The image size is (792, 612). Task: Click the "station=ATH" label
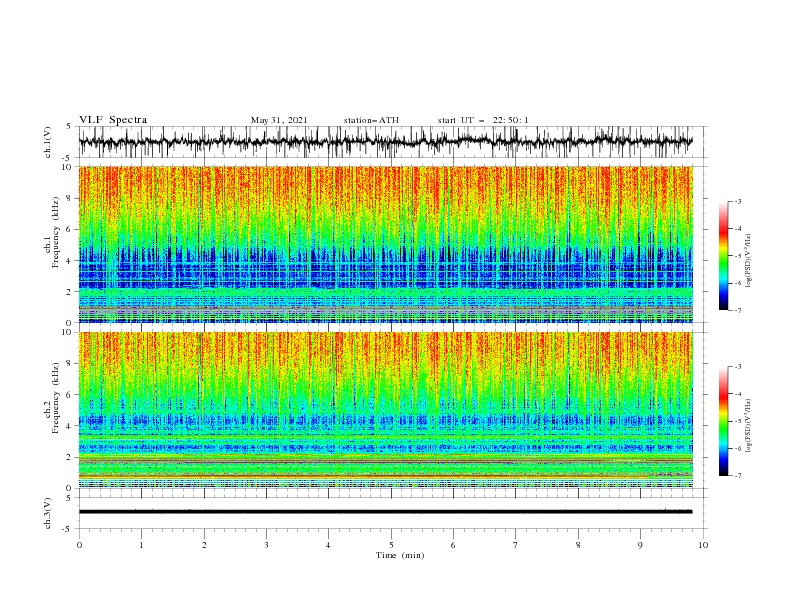371,120
